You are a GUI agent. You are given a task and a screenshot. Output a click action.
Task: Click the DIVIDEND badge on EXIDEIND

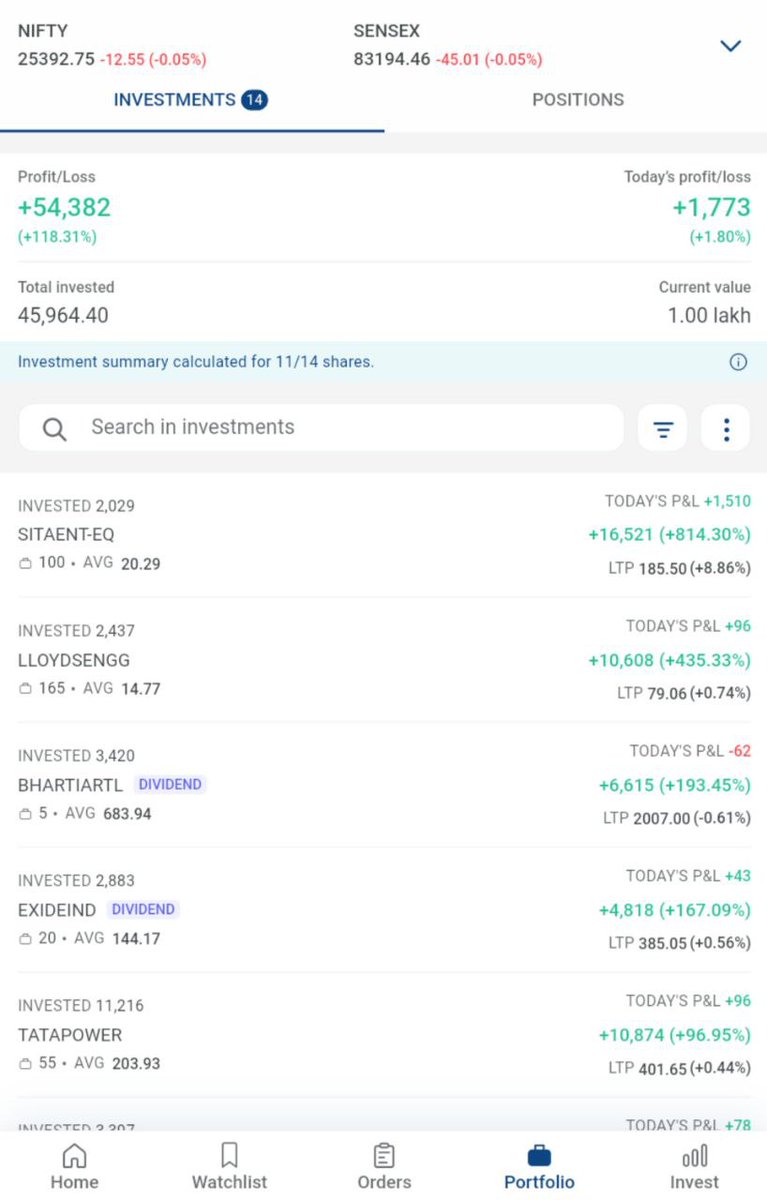click(143, 910)
